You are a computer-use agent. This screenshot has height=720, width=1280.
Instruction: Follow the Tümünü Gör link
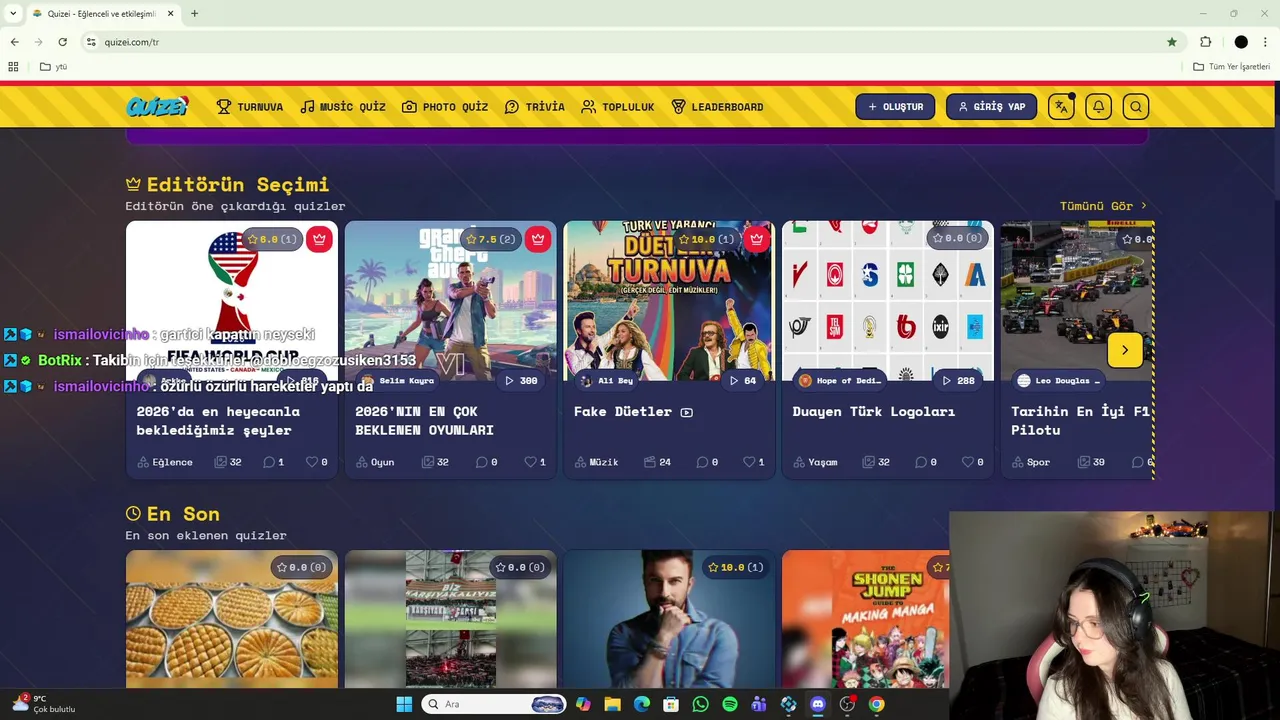(1103, 206)
